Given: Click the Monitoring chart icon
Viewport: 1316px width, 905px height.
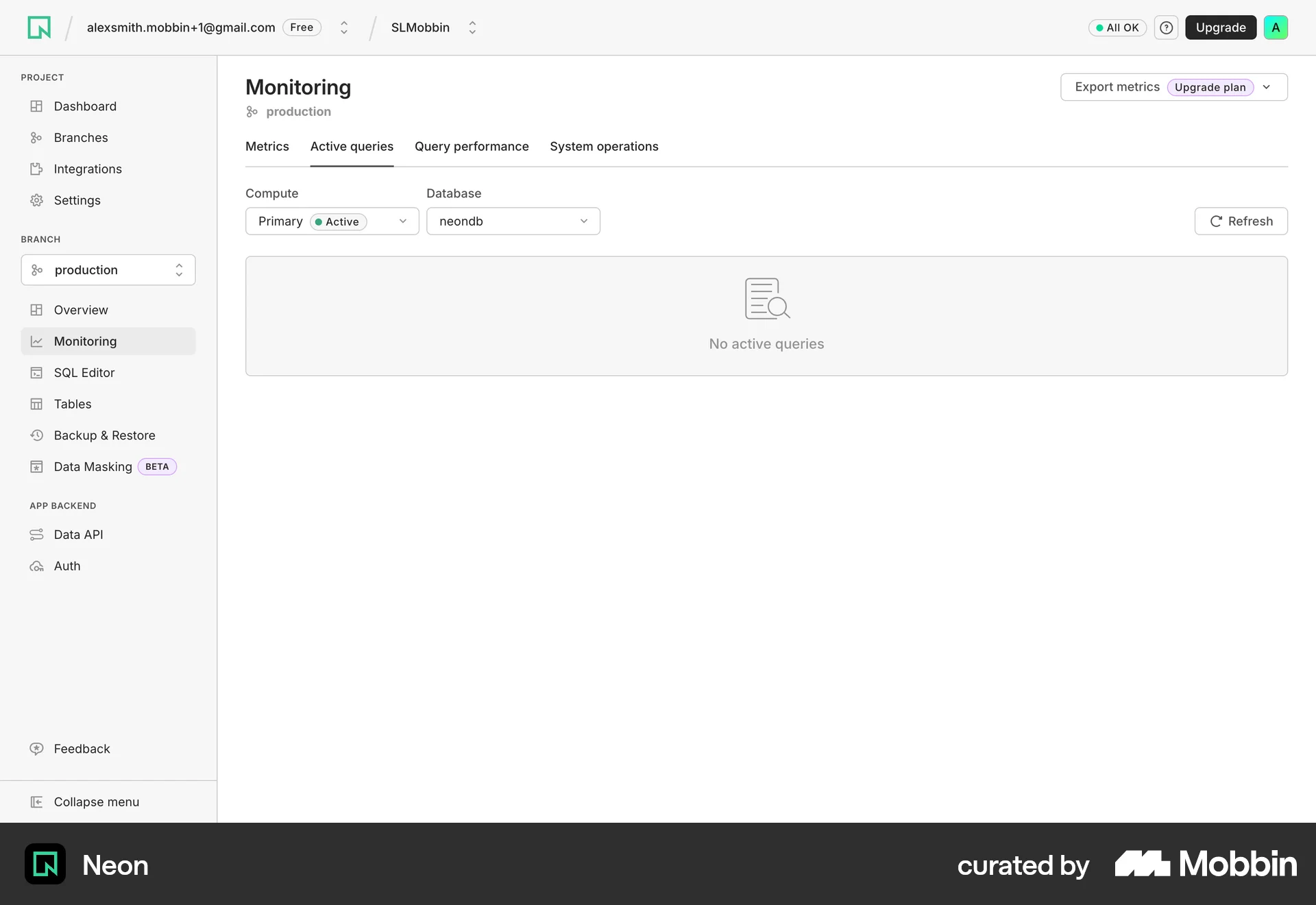Looking at the screenshot, I should coord(36,341).
